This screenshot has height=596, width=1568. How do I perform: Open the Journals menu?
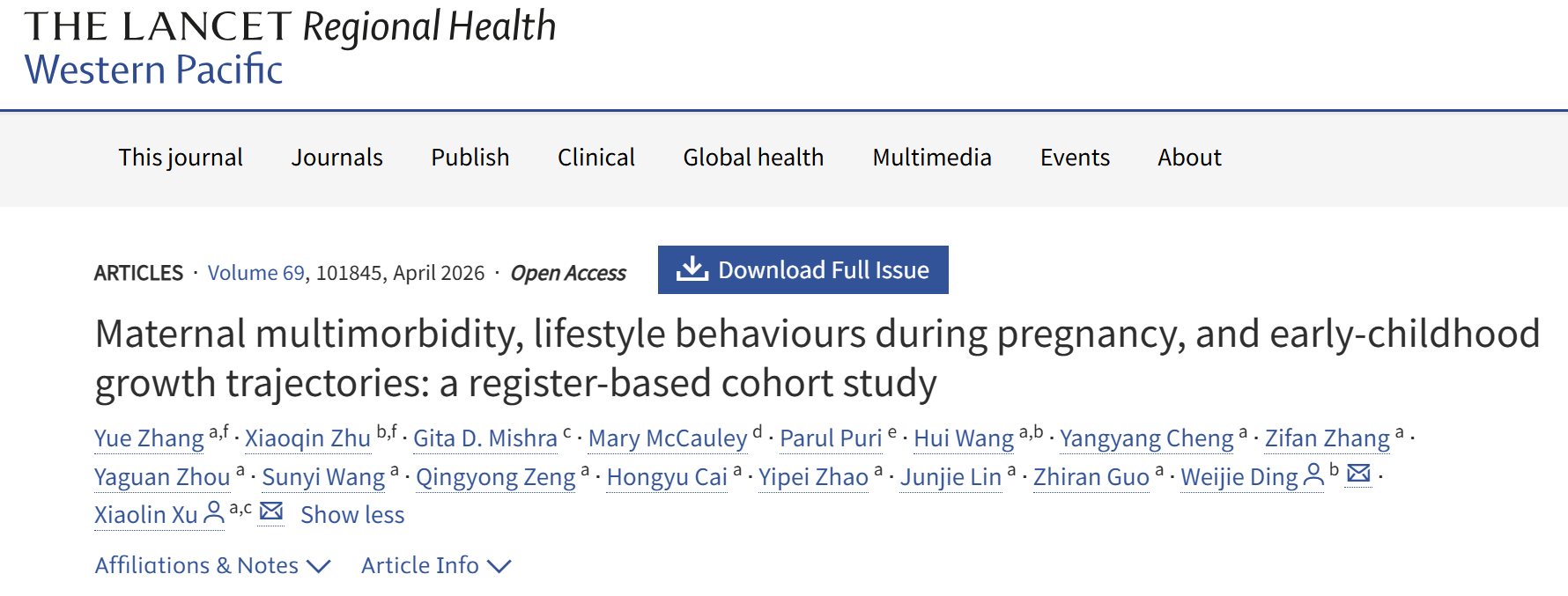click(x=337, y=158)
